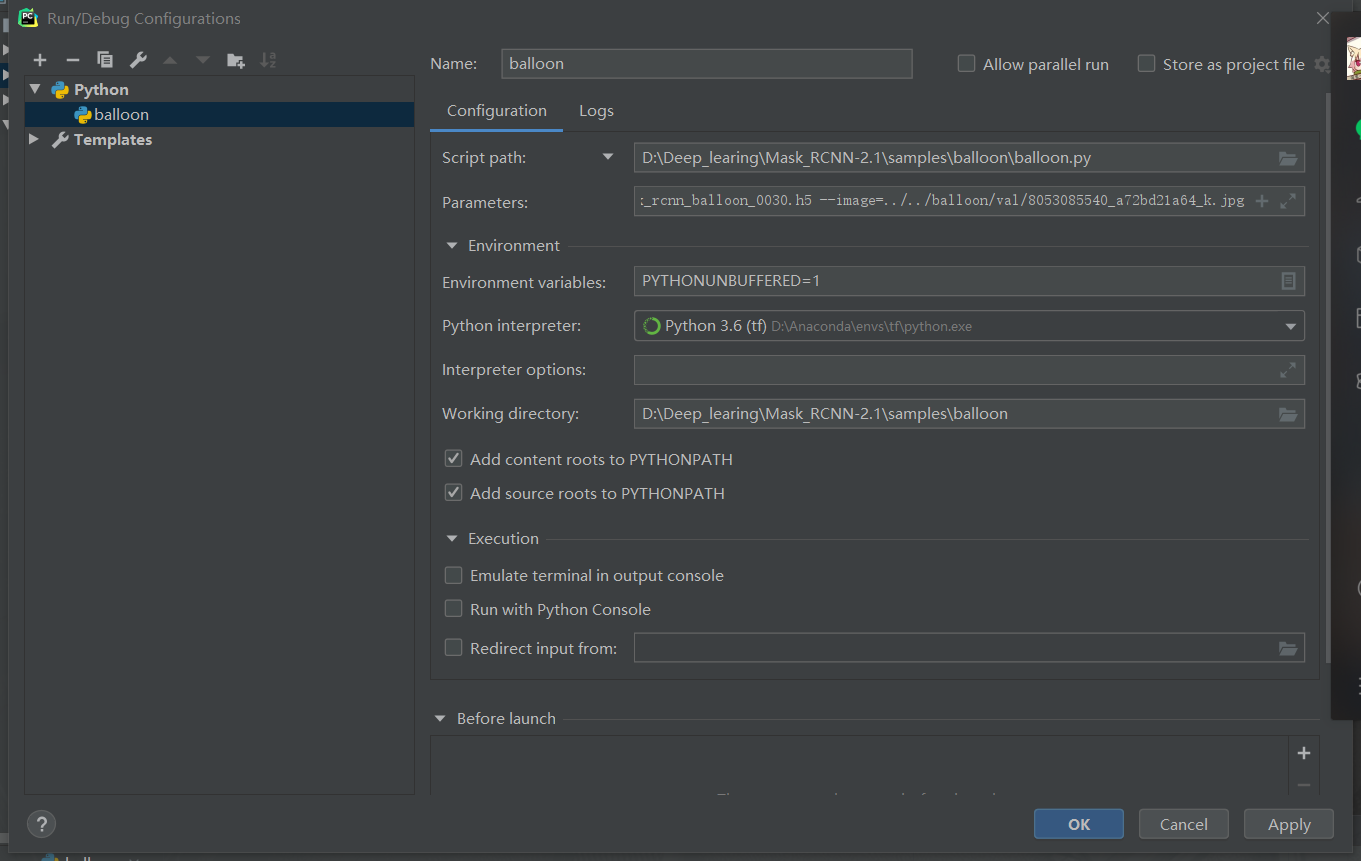
Task: Click the OK button
Action: click(1078, 824)
